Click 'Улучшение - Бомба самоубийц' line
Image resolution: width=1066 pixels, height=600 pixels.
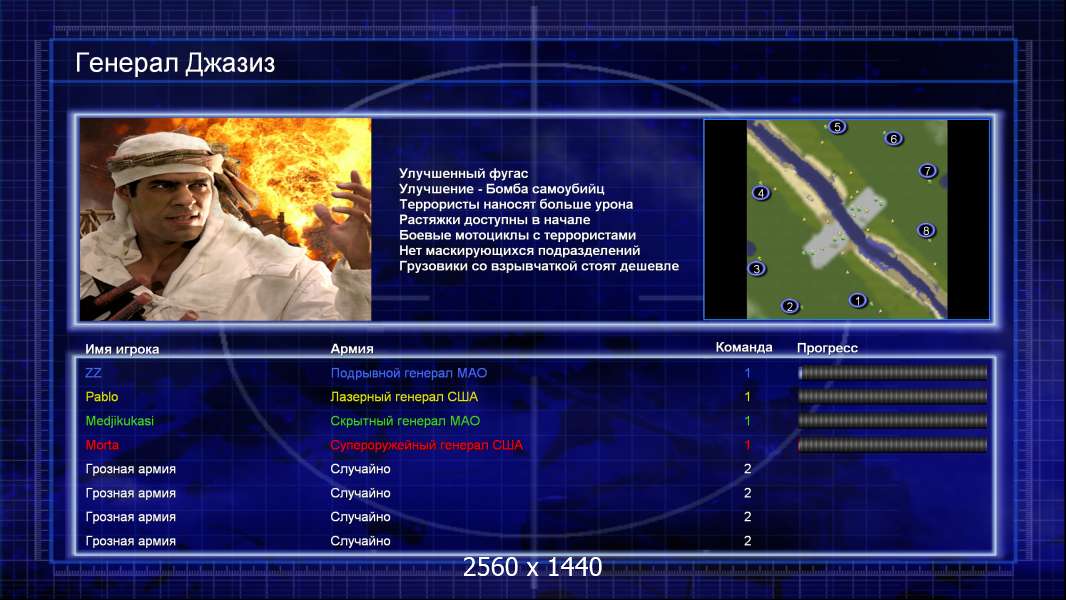[502, 189]
